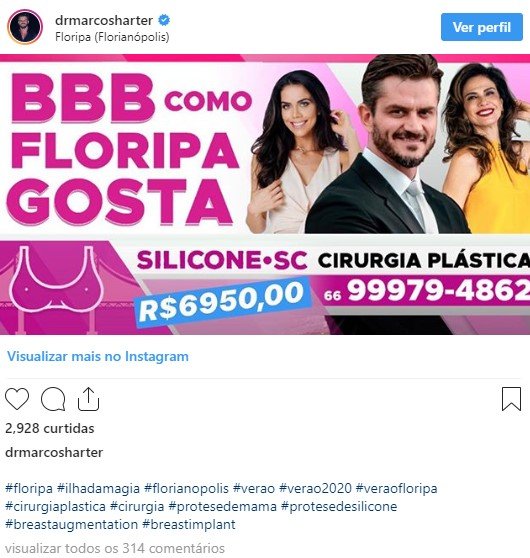This screenshot has height=558, width=530.
Task: Open the drmarcosharter profile avatar
Action: tap(25, 27)
